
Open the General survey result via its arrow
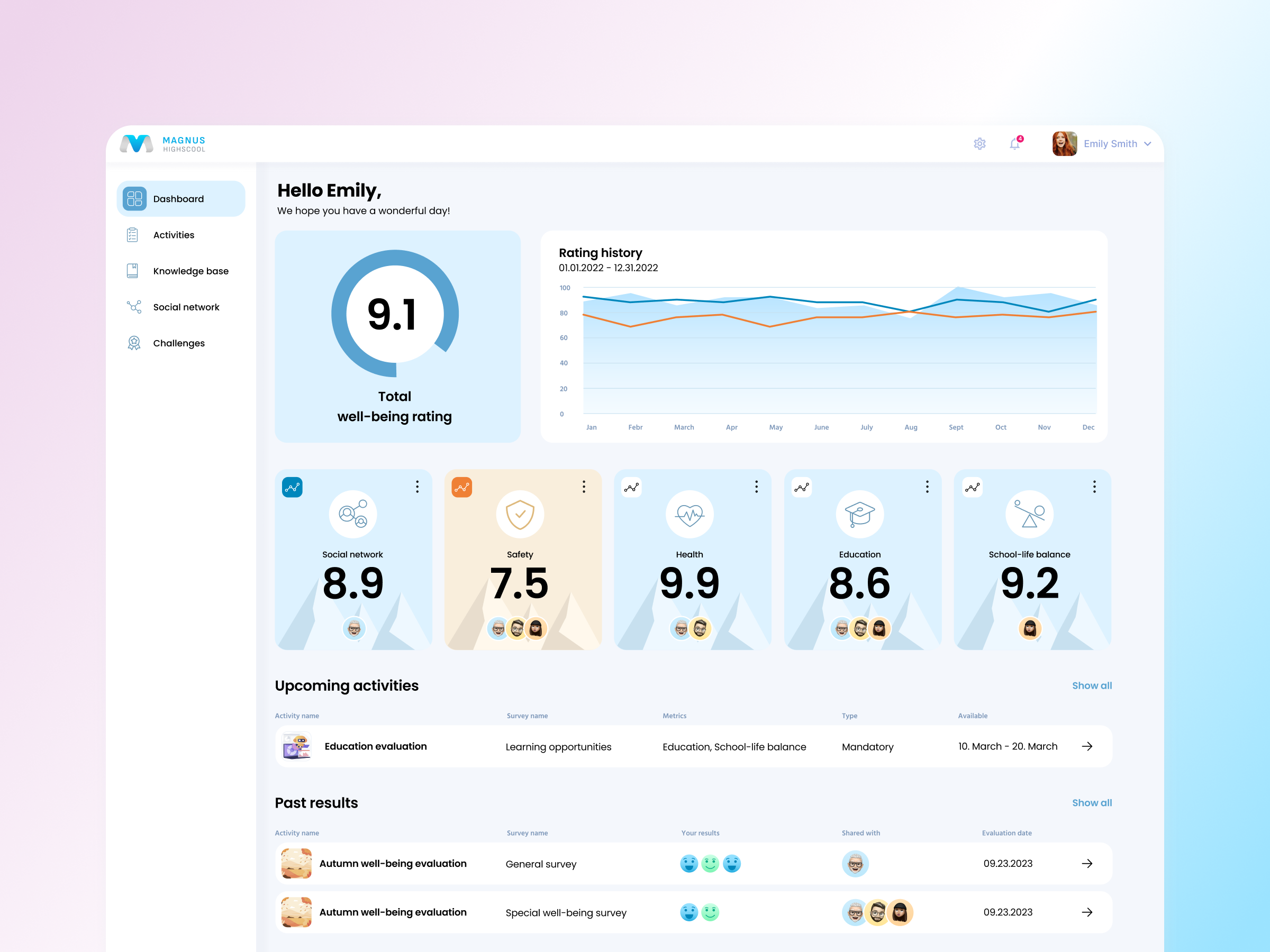click(1087, 863)
